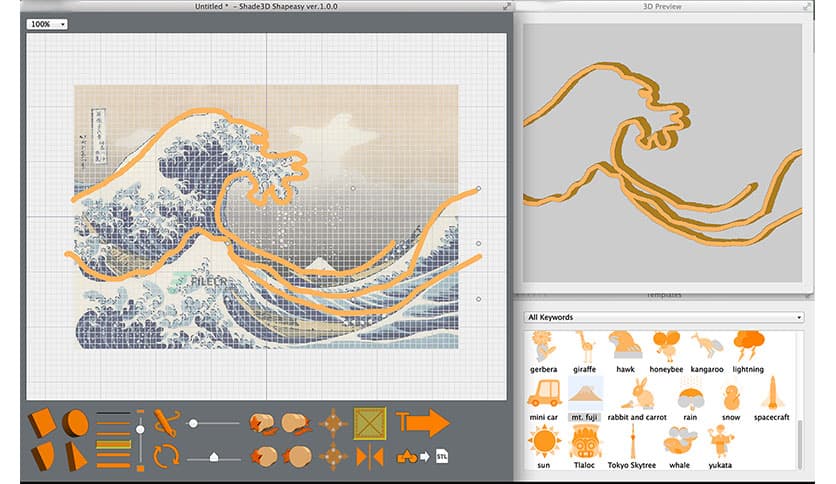Image resolution: width=836 pixels, height=484 pixels.
Task: Toggle the crossed-box background image icon
Action: coord(369,423)
